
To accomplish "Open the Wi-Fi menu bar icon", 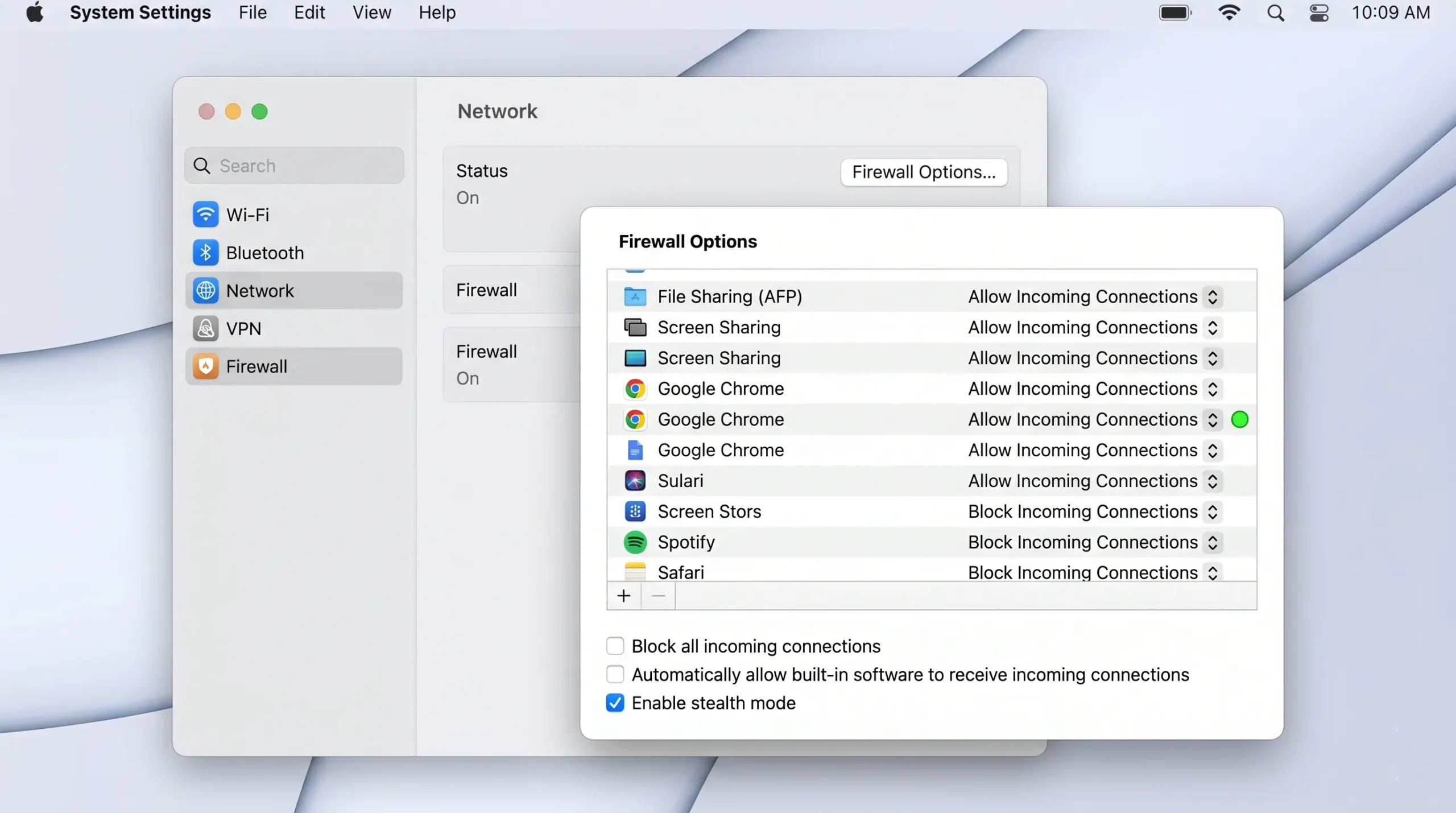I will [x=1229, y=13].
